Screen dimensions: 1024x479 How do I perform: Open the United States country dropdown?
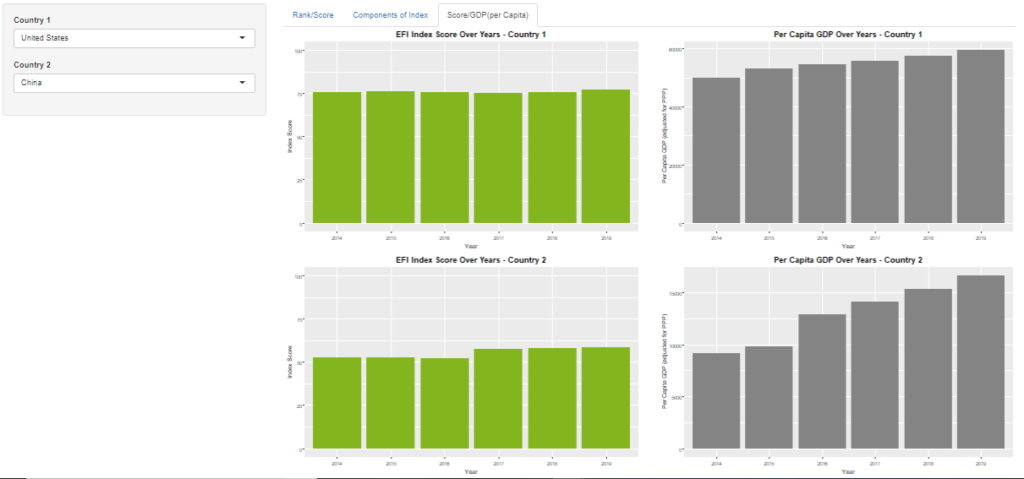(134, 38)
